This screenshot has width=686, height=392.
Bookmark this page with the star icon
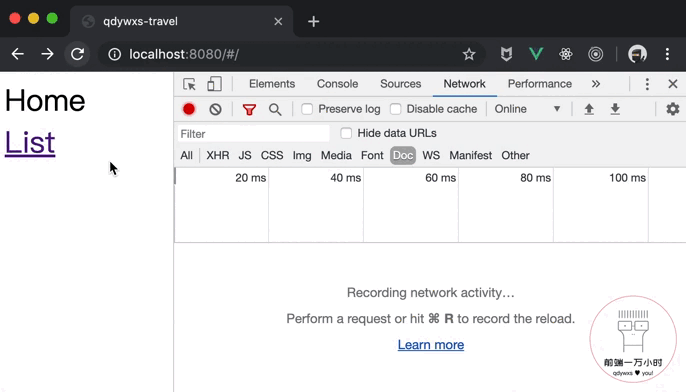click(469, 54)
